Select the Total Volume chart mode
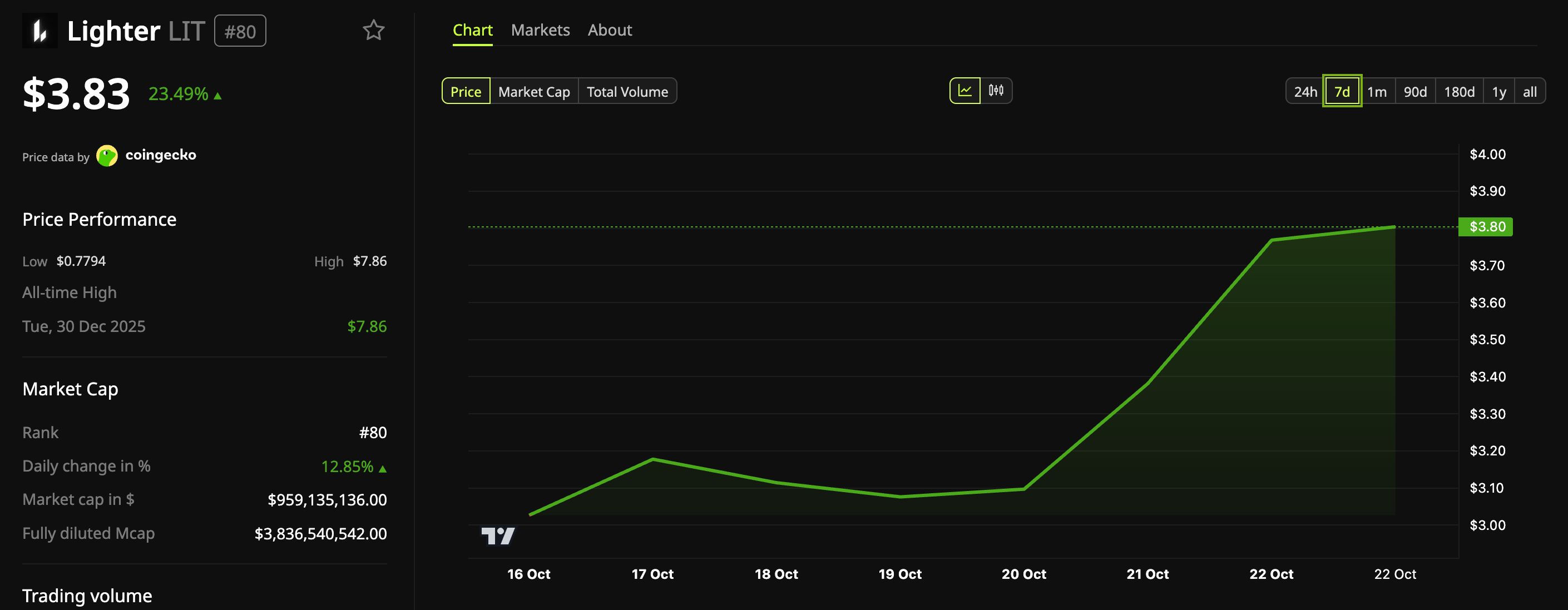Viewport: 1568px width, 610px height. click(x=627, y=91)
